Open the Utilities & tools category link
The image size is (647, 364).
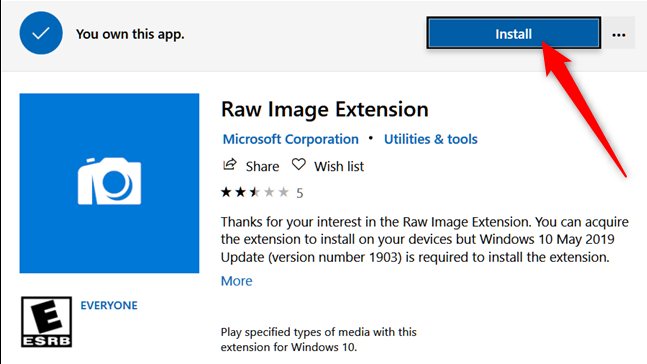(430, 139)
